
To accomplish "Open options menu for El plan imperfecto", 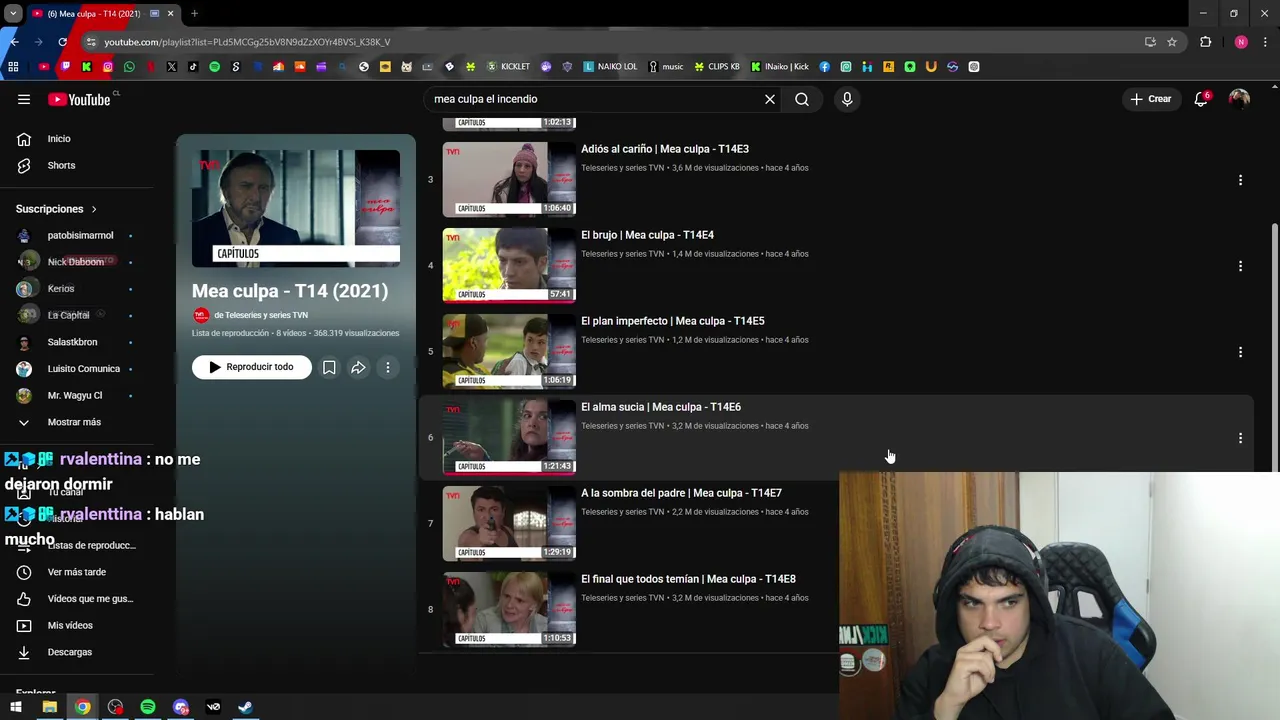I will [1240, 352].
